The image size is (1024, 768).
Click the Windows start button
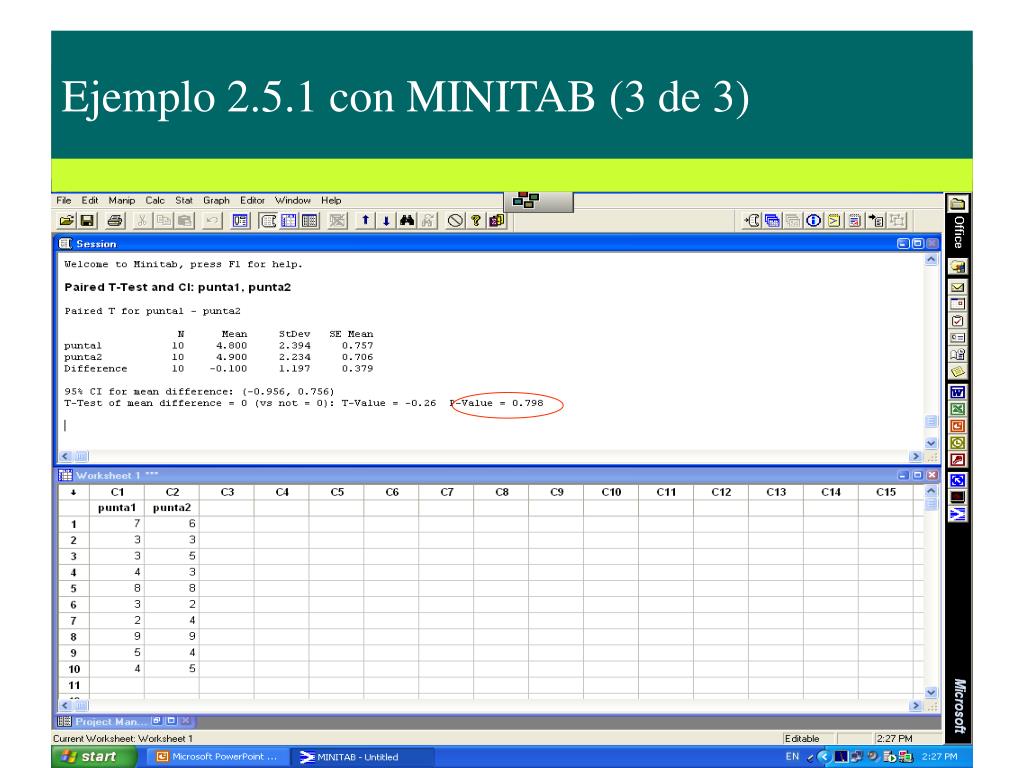94,757
